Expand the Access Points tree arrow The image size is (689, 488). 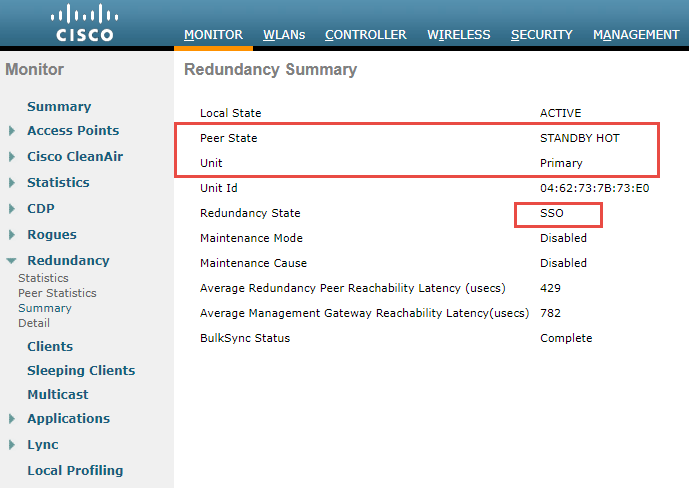(12, 131)
